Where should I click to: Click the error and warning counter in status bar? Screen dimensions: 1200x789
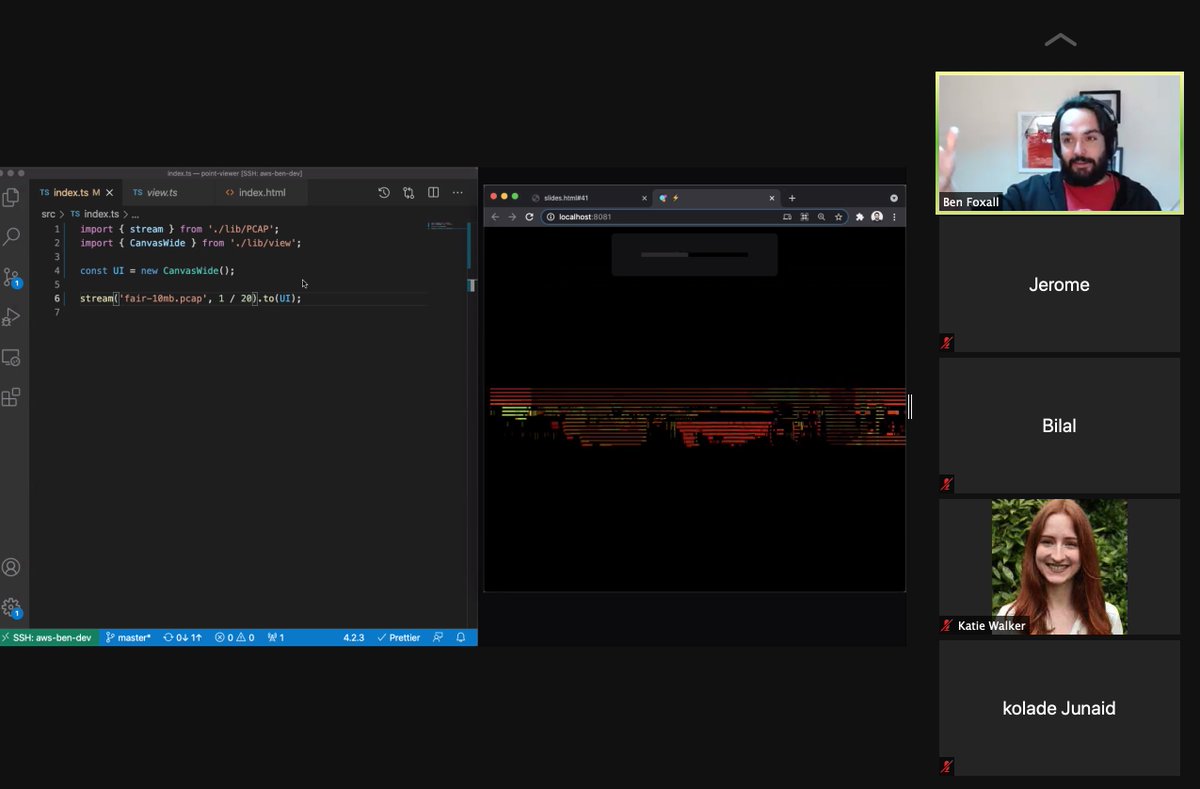point(233,637)
